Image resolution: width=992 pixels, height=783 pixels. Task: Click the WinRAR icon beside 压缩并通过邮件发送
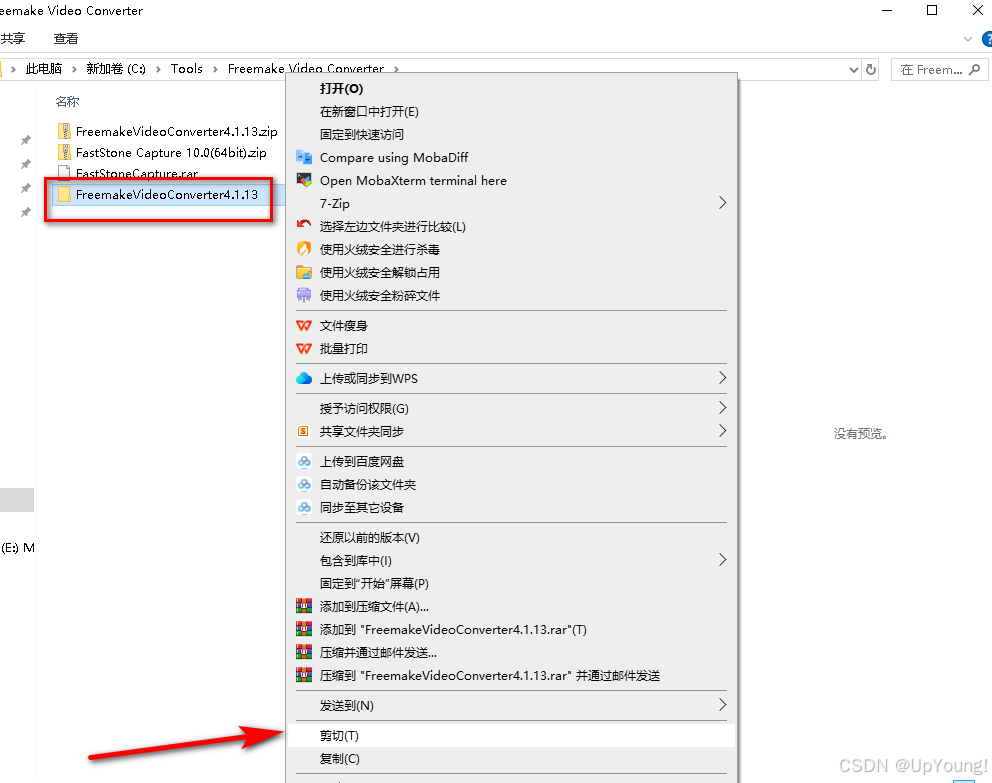(x=304, y=651)
